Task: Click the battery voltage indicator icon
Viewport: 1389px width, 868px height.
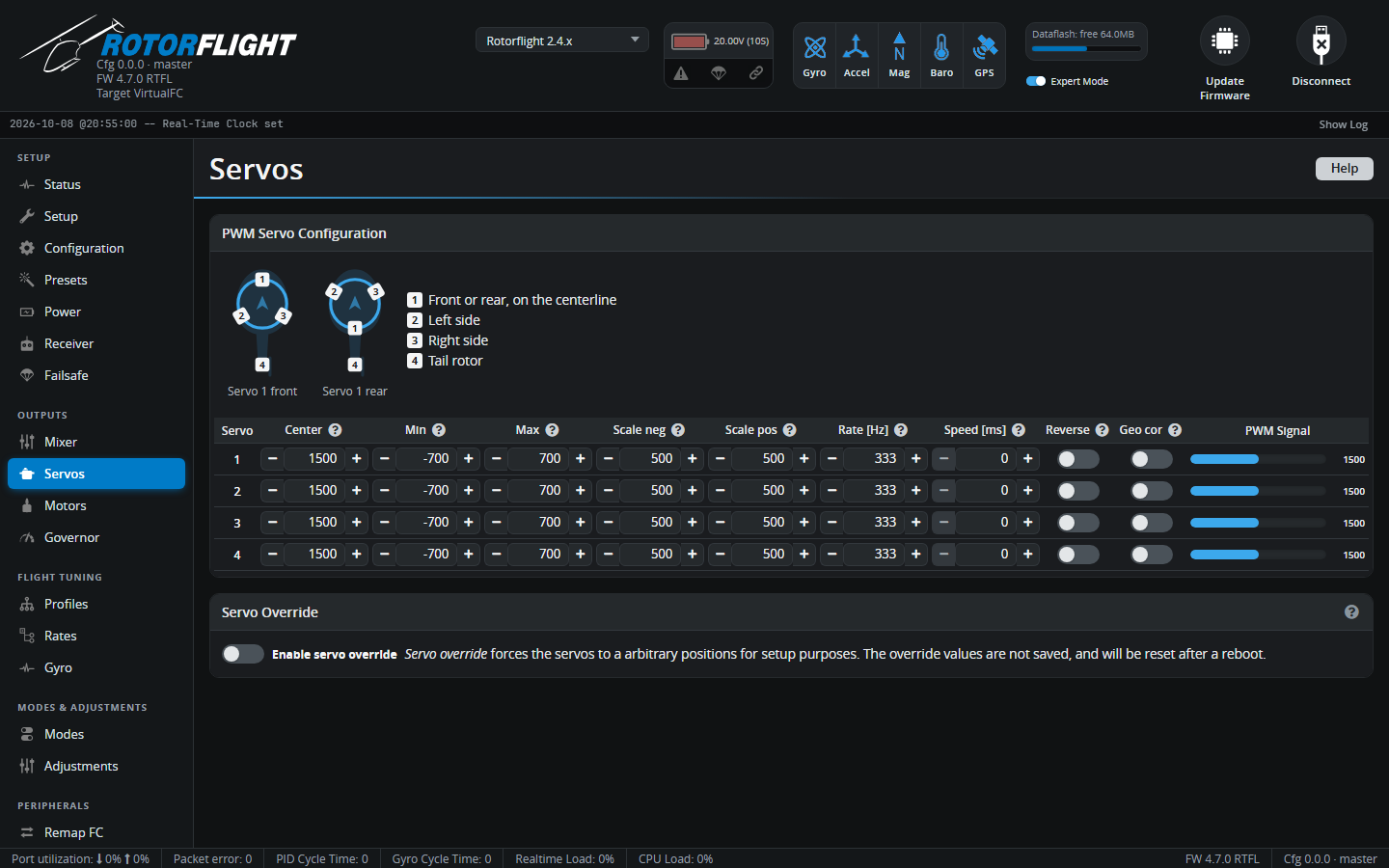Action: click(690, 41)
